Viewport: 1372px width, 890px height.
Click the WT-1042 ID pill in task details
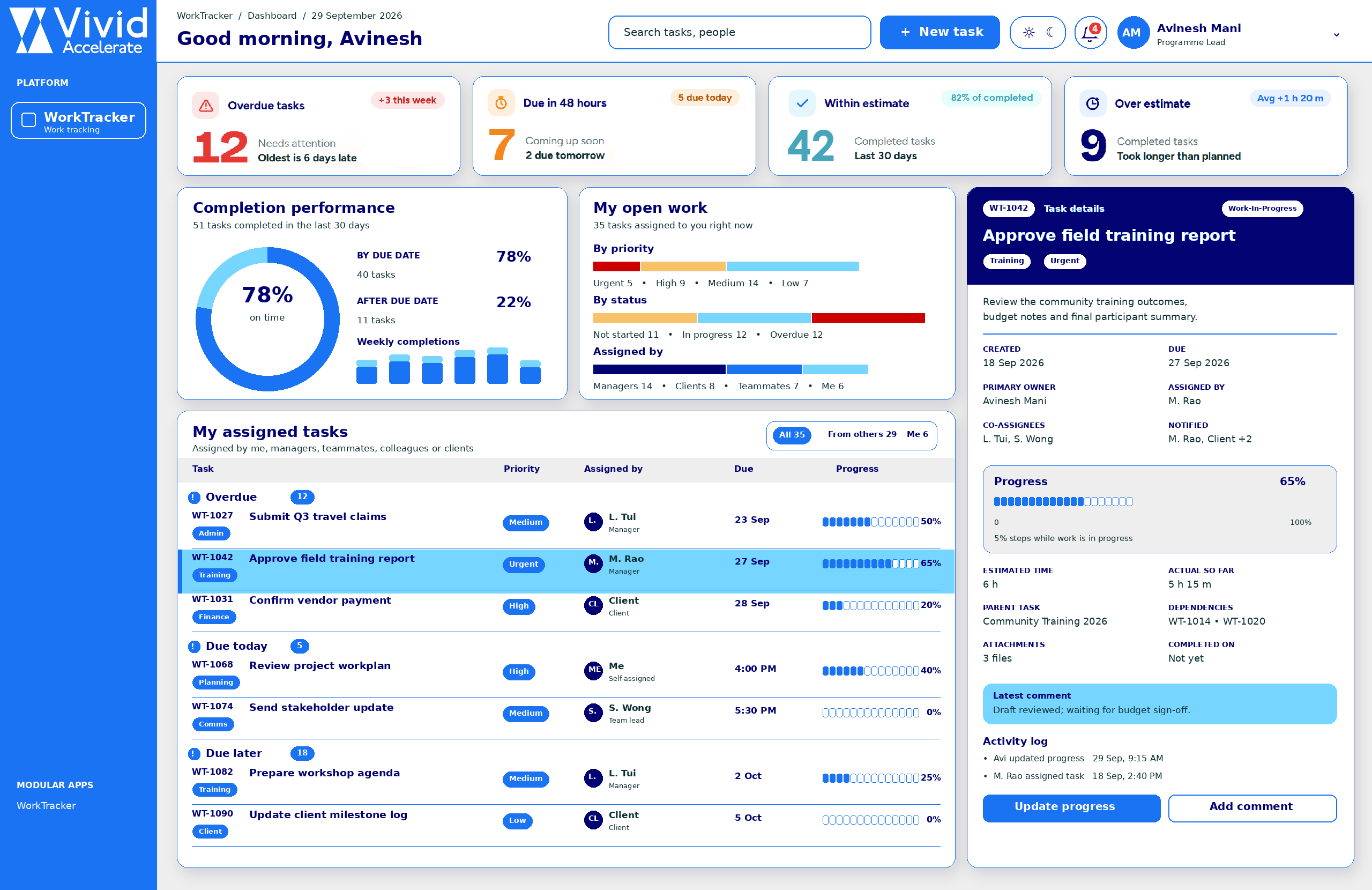pos(1008,208)
